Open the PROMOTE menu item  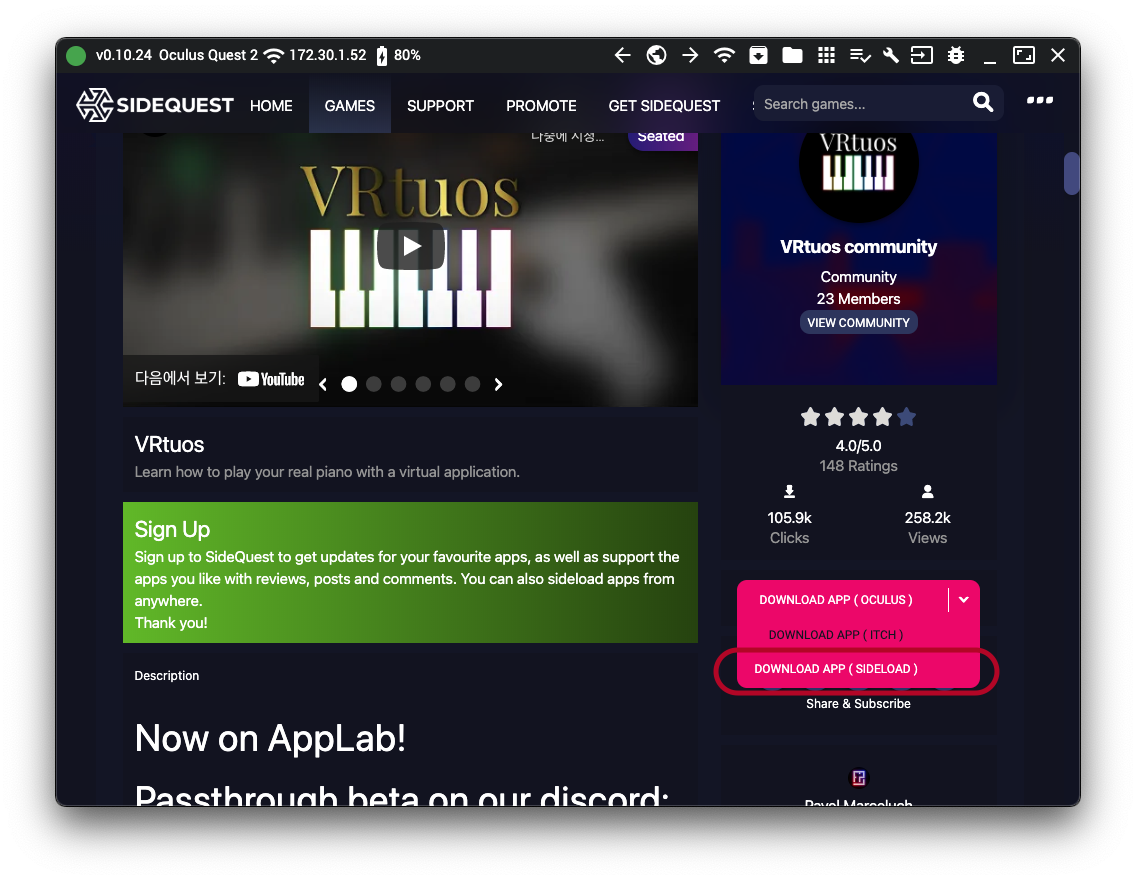click(x=541, y=106)
